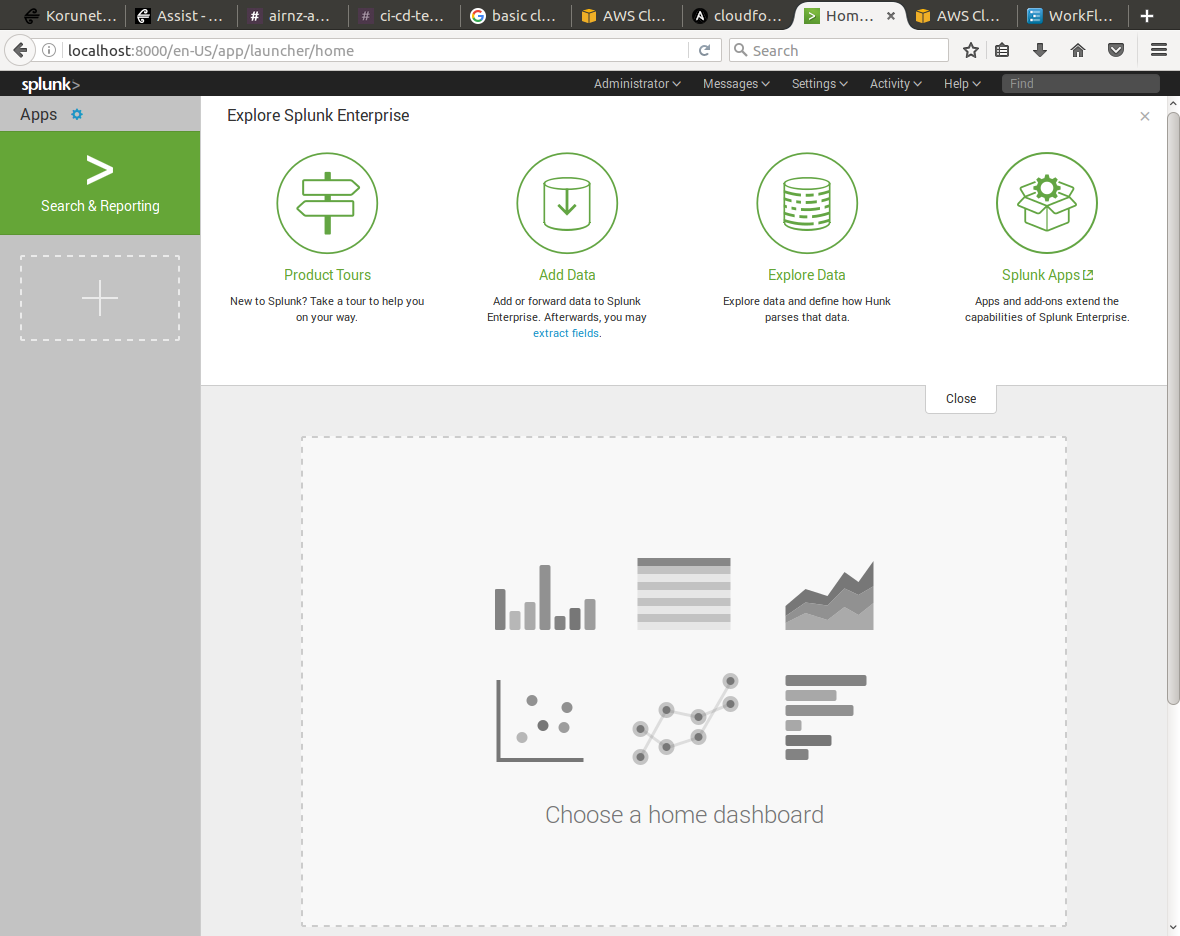The height and width of the screenshot is (936, 1180).
Task: Expand the Help menu
Action: (x=962, y=84)
